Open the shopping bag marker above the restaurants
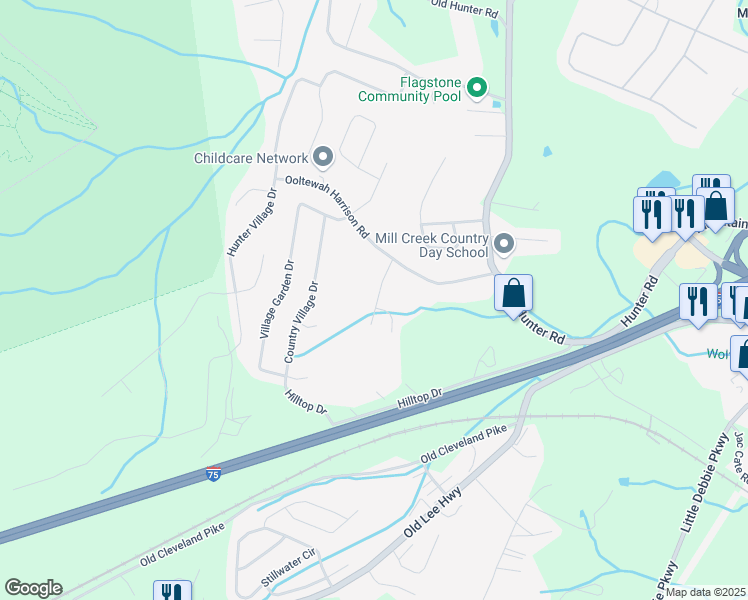Screen dimensions: 748x600 [x=716, y=208]
